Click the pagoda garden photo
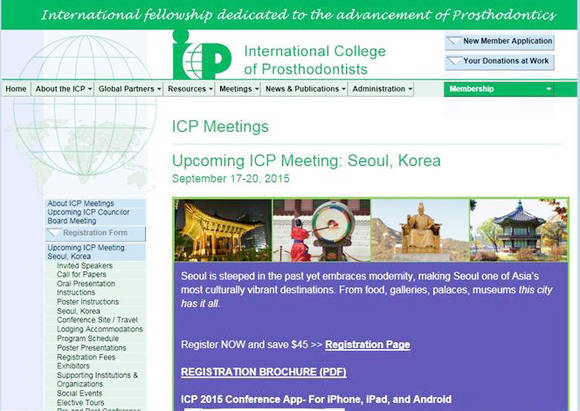Image resolution: width=580 pixels, height=411 pixels. pos(519,230)
